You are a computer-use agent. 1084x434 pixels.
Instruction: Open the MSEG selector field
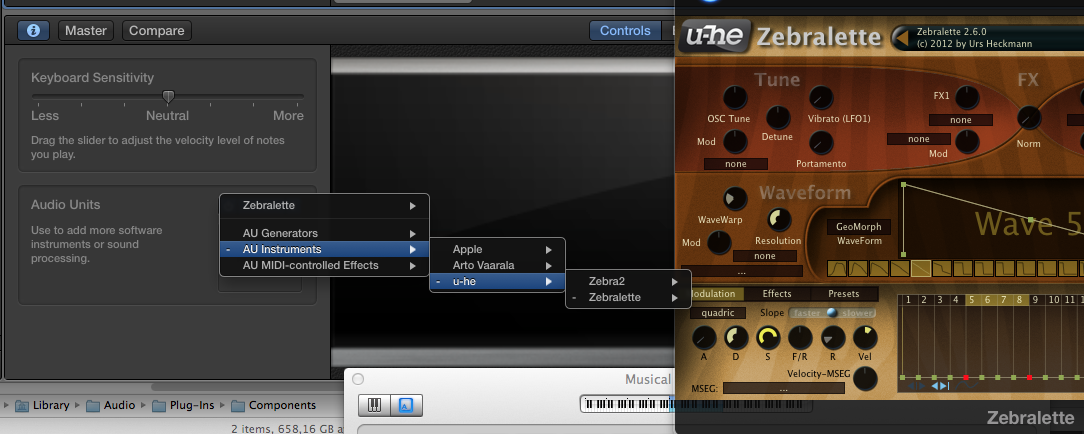pos(783,388)
